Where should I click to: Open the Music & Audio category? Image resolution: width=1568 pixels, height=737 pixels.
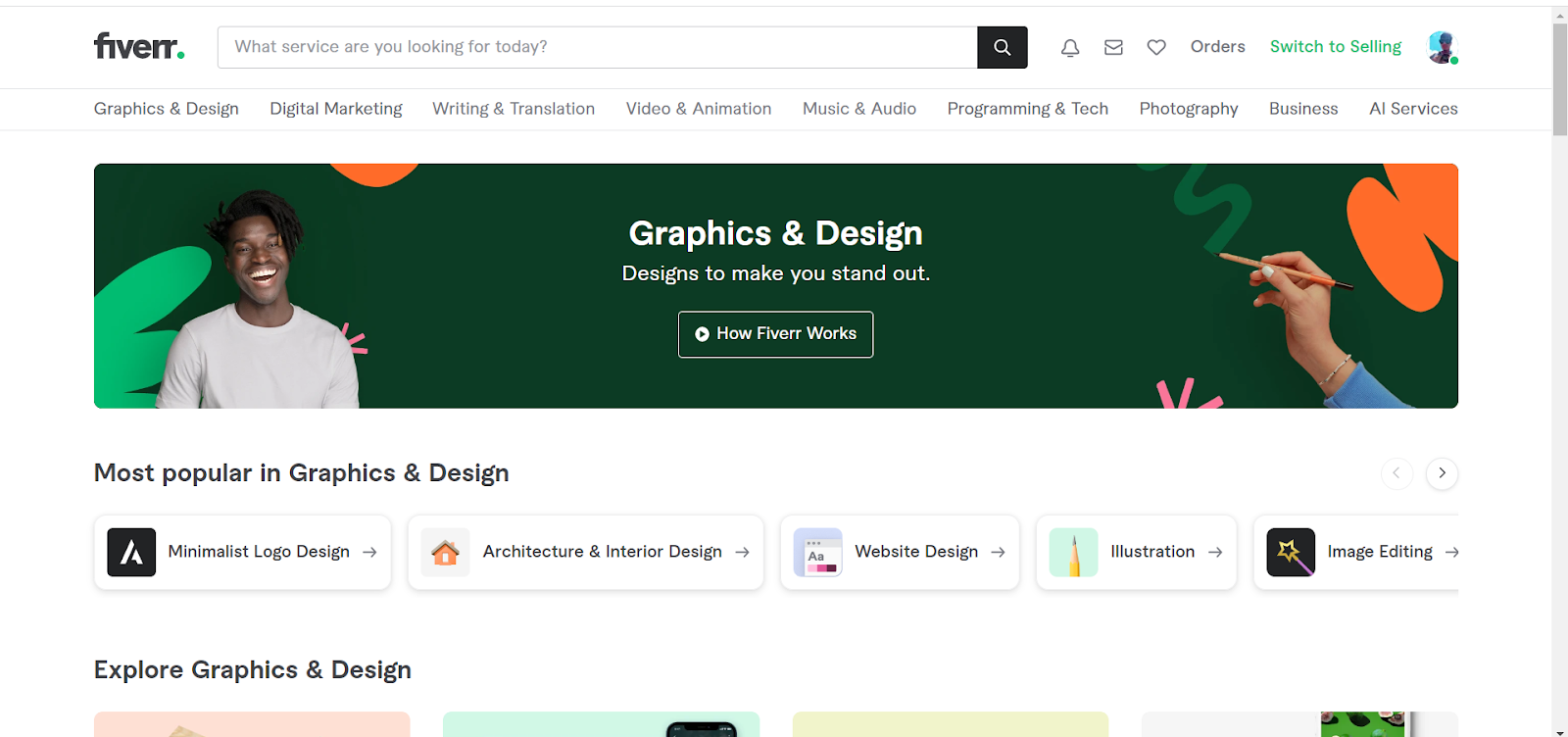tap(859, 109)
